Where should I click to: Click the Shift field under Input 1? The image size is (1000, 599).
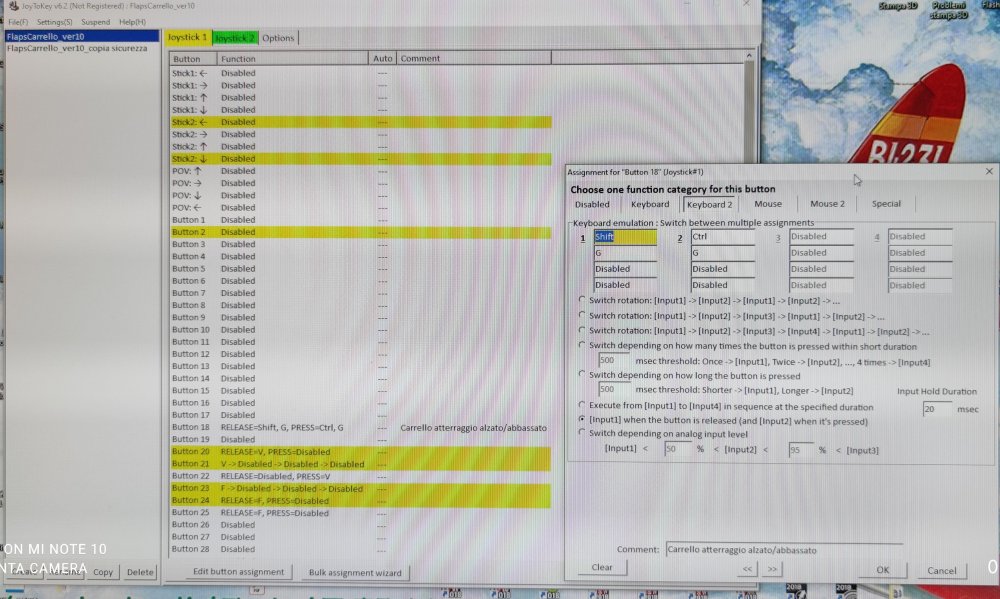(x=625, y=237)
